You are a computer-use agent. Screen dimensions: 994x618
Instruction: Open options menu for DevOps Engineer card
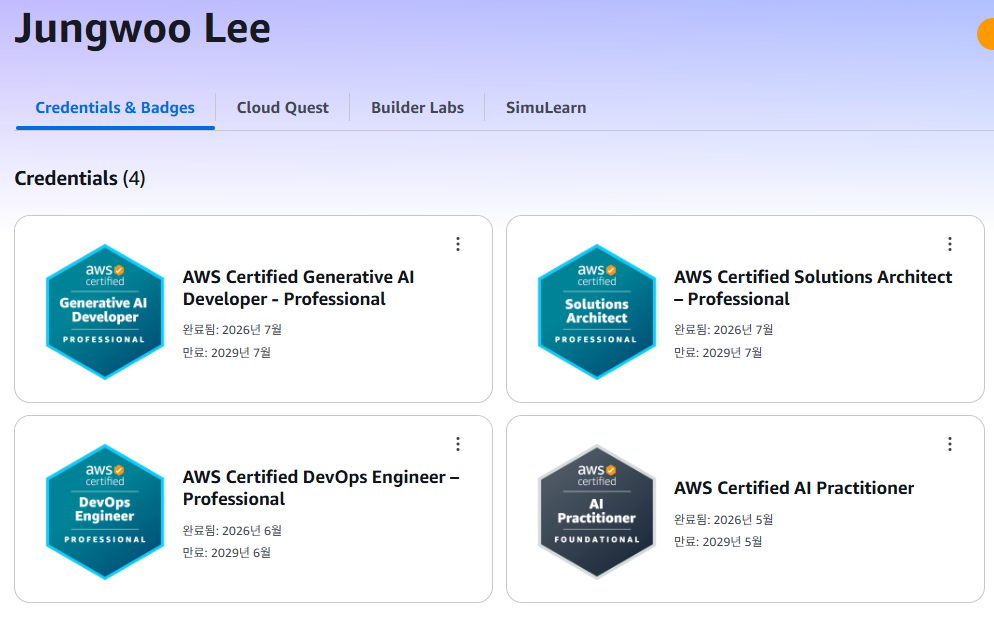click(458, 444)
